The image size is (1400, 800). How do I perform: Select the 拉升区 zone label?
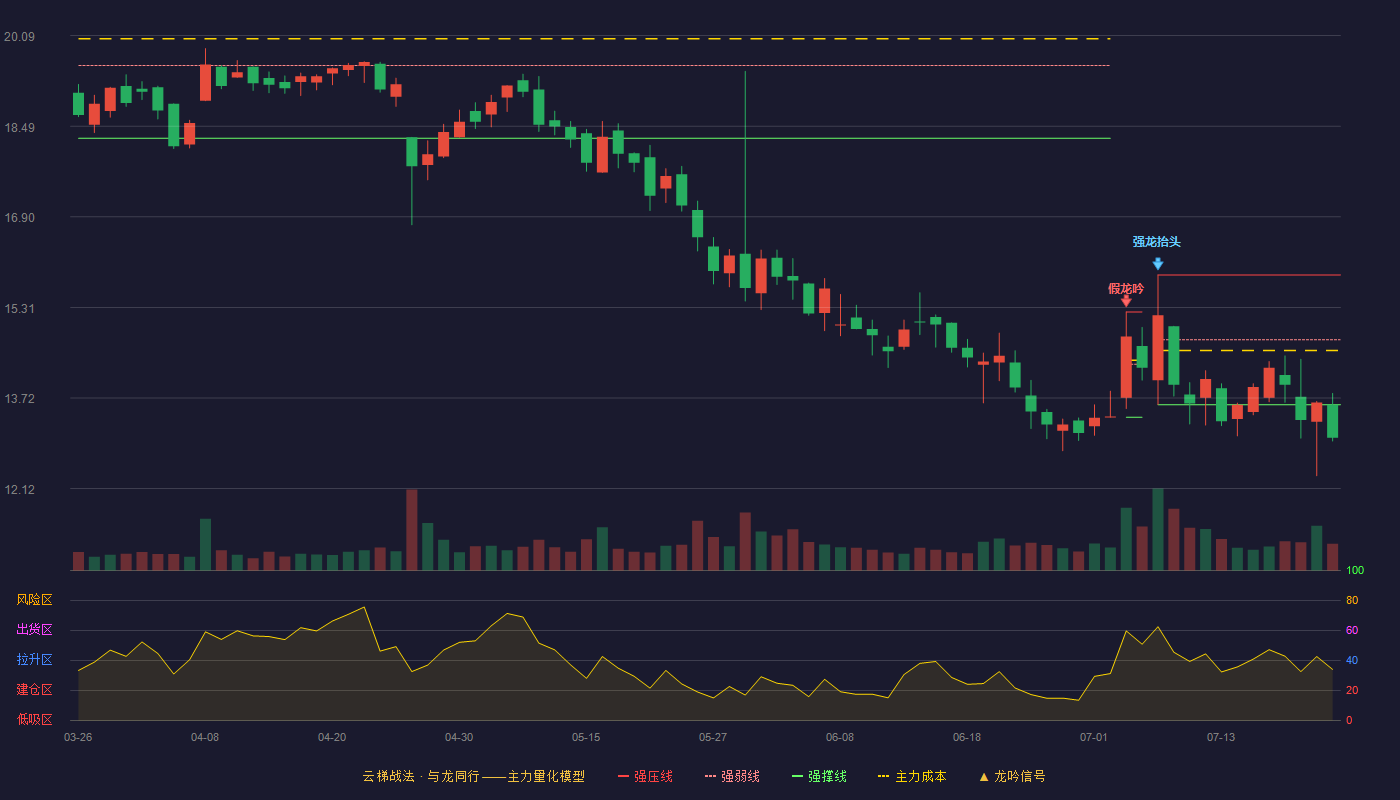(x=34, y=660)
